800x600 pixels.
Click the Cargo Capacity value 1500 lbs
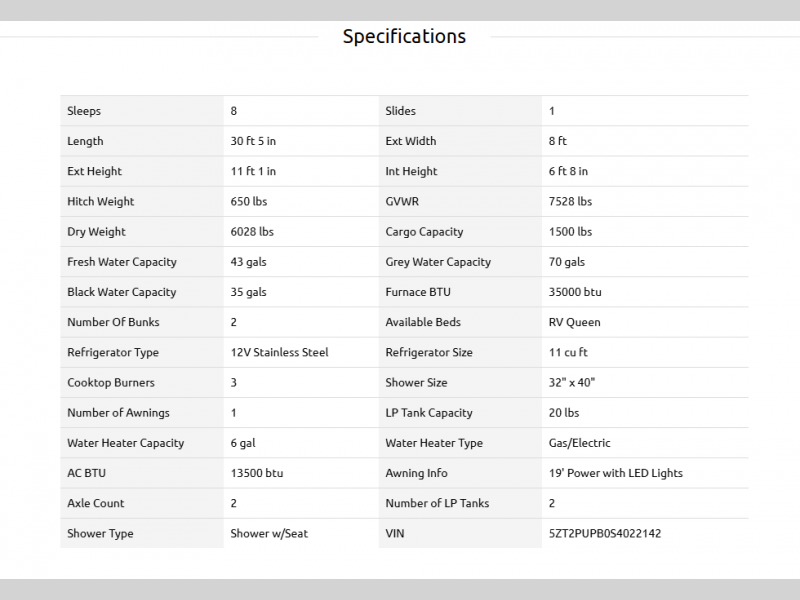[x=570, y=231]
